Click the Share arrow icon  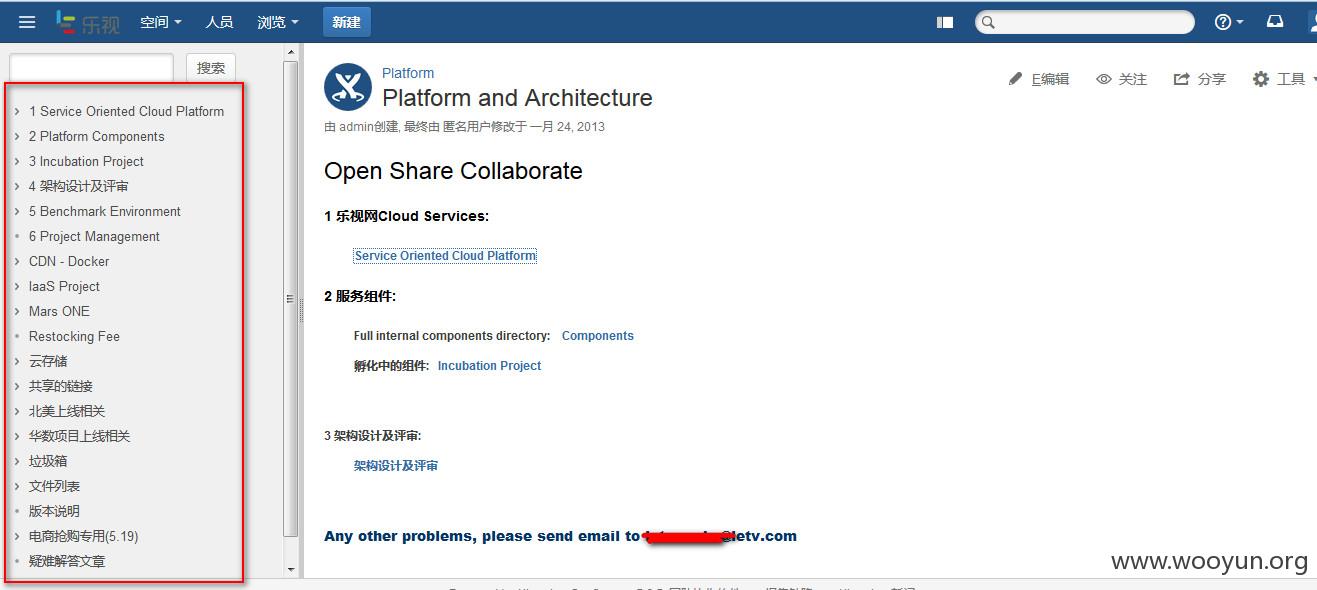(x=1182, y=78)
